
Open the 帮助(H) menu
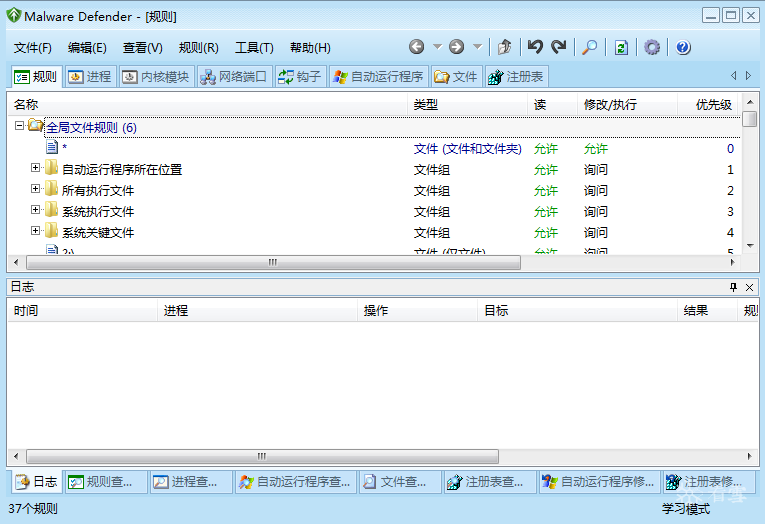[310, 48]
